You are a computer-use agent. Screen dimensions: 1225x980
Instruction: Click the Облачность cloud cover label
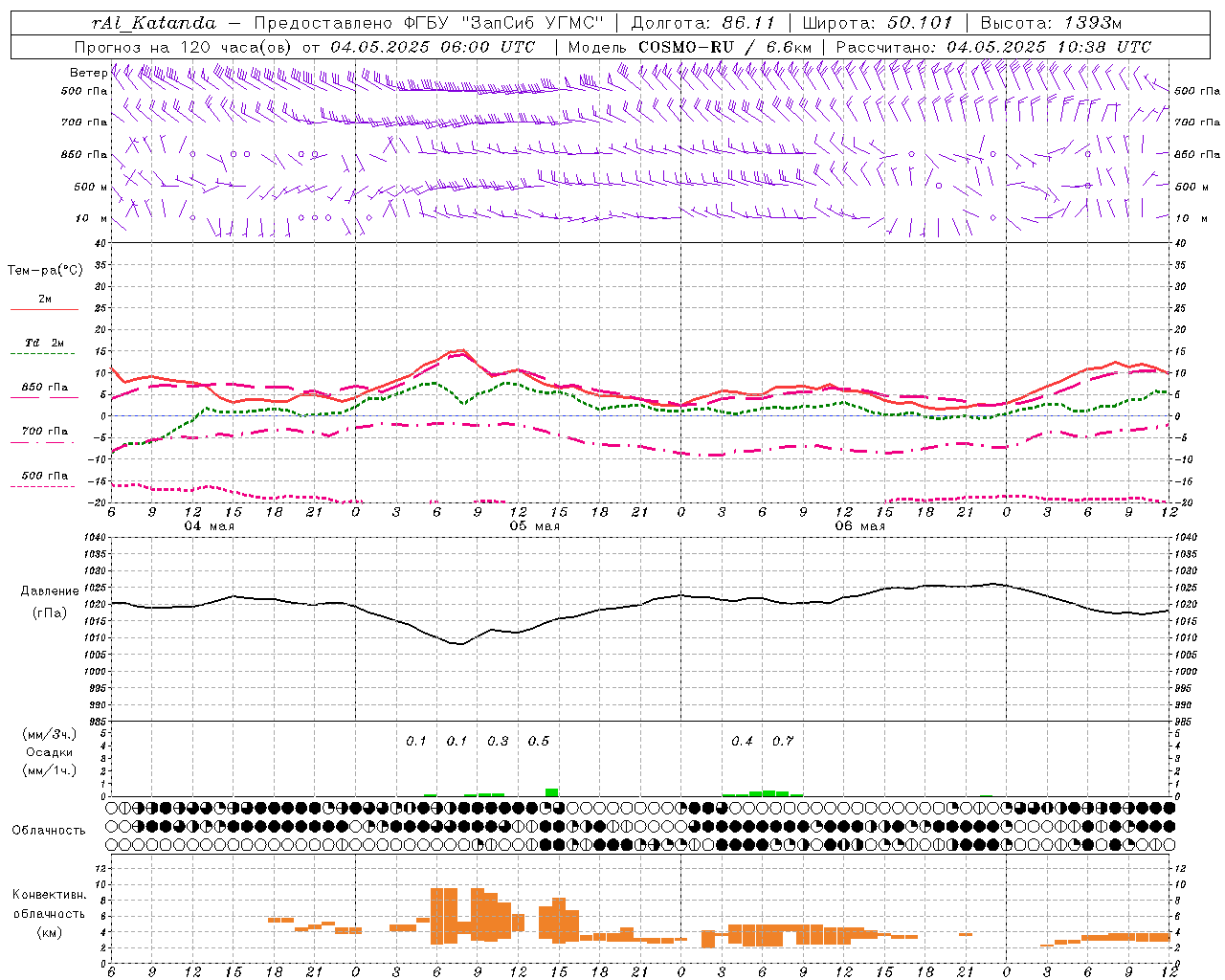49,831
